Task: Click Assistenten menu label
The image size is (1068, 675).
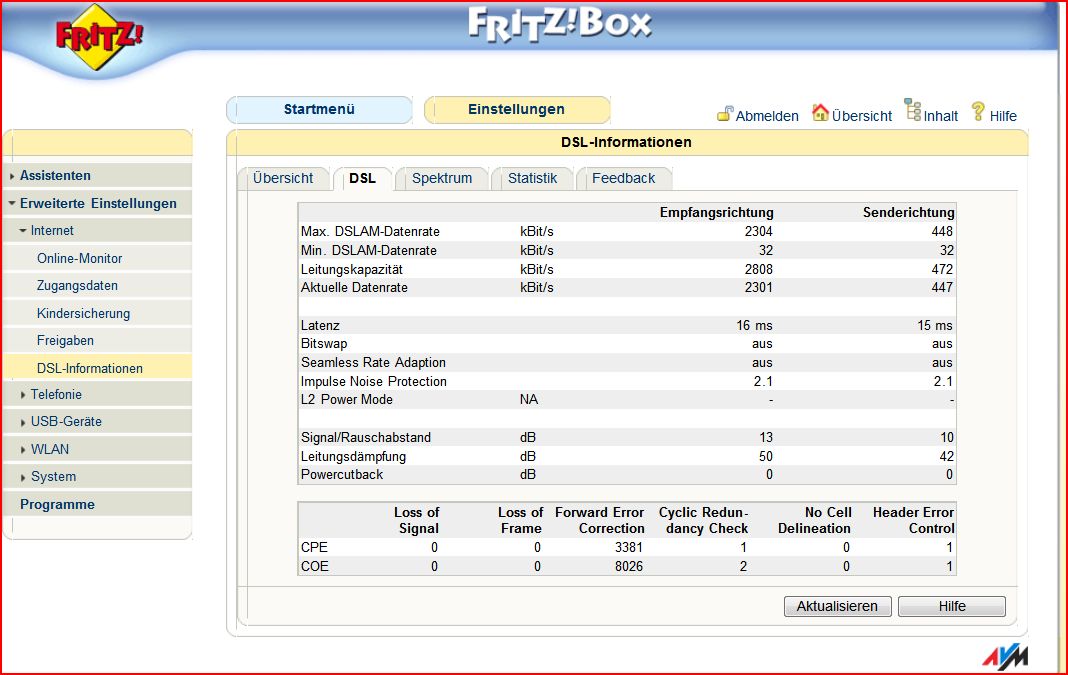Action: coord(55,175)
